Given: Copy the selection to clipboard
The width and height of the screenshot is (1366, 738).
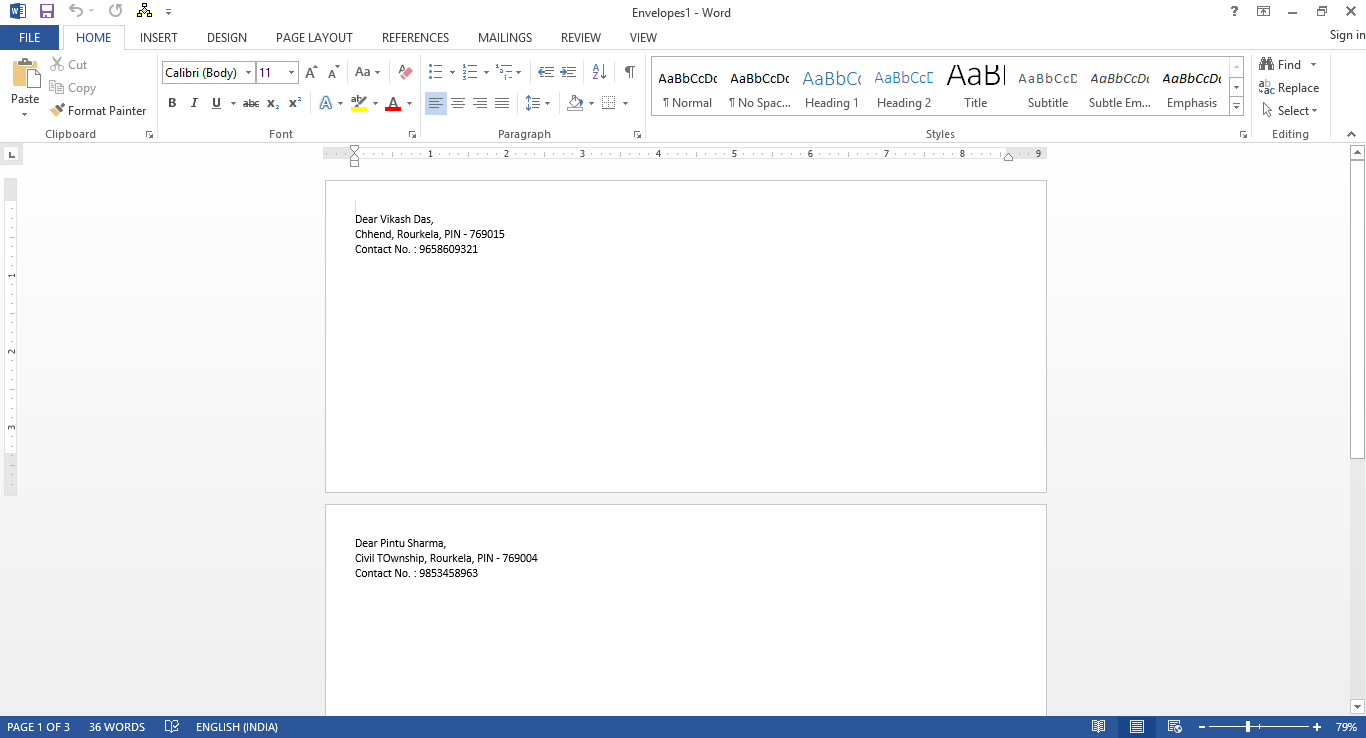Looking at the screenshot, I should pos(73,88).
